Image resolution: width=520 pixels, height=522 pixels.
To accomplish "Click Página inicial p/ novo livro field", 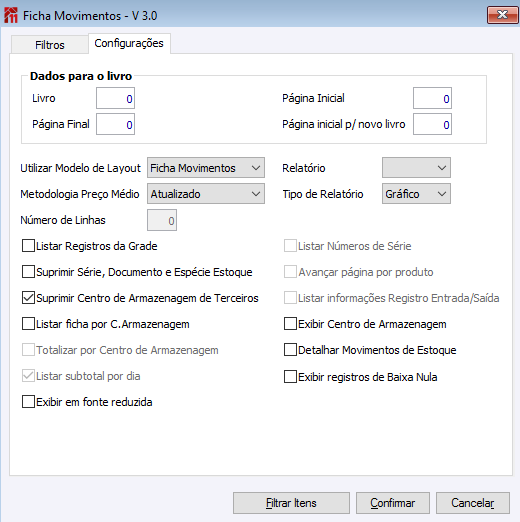I will tap(432, 124).
